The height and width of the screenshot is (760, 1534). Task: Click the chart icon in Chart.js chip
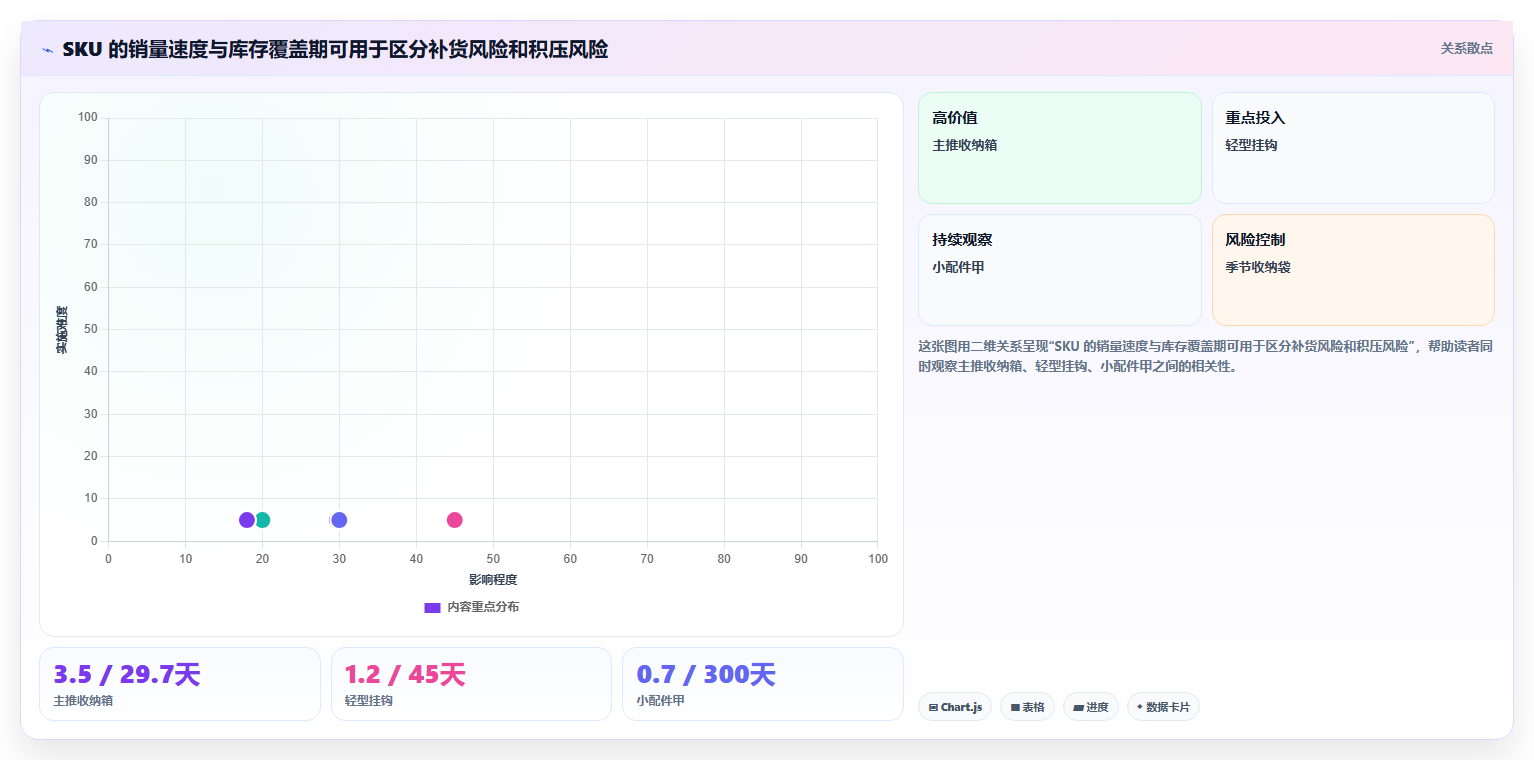click(933, 707)
